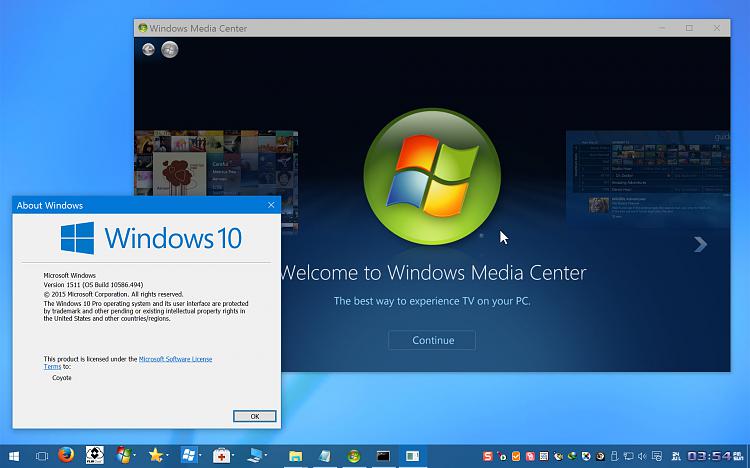
Task: Click the blue-red shield tray icon
Action: click(x=586, y=457)
